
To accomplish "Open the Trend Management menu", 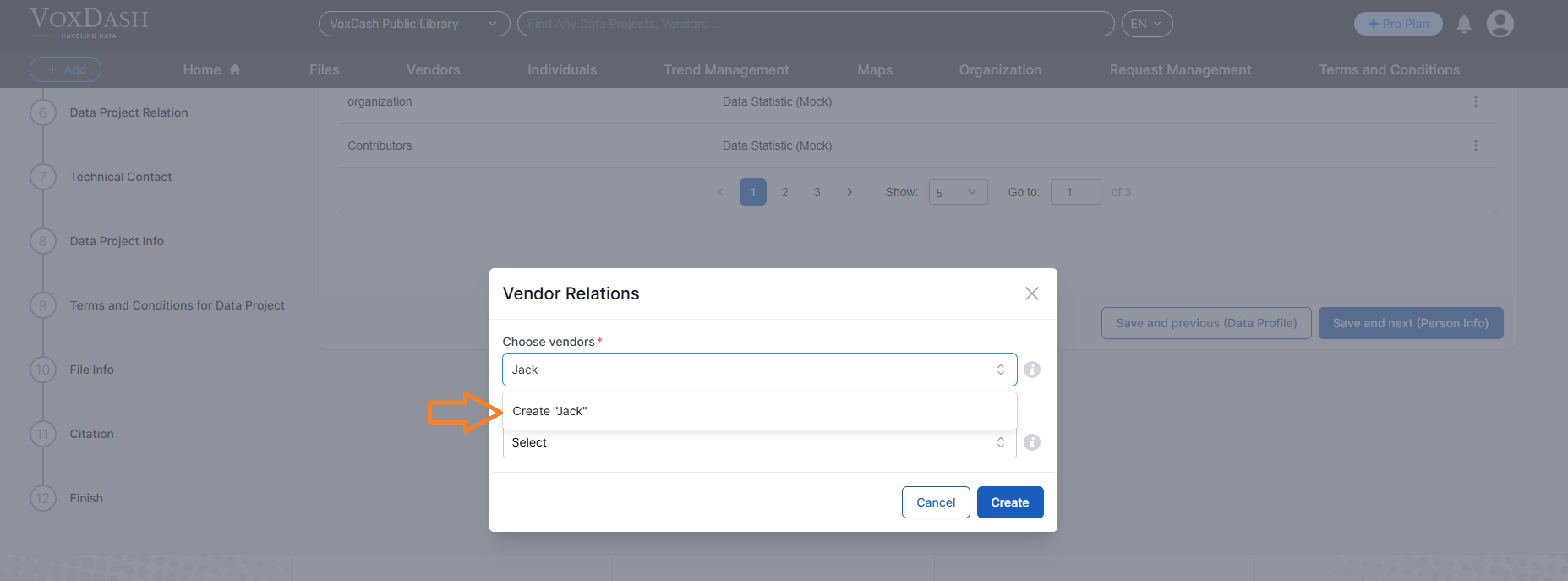I will coord(726,69).
